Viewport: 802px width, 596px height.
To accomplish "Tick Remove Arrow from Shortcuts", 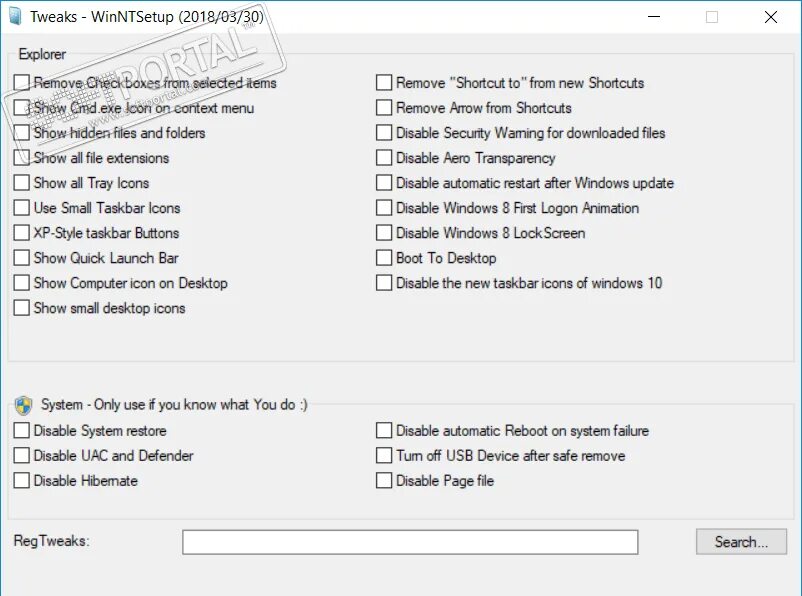I will point(384,107).
